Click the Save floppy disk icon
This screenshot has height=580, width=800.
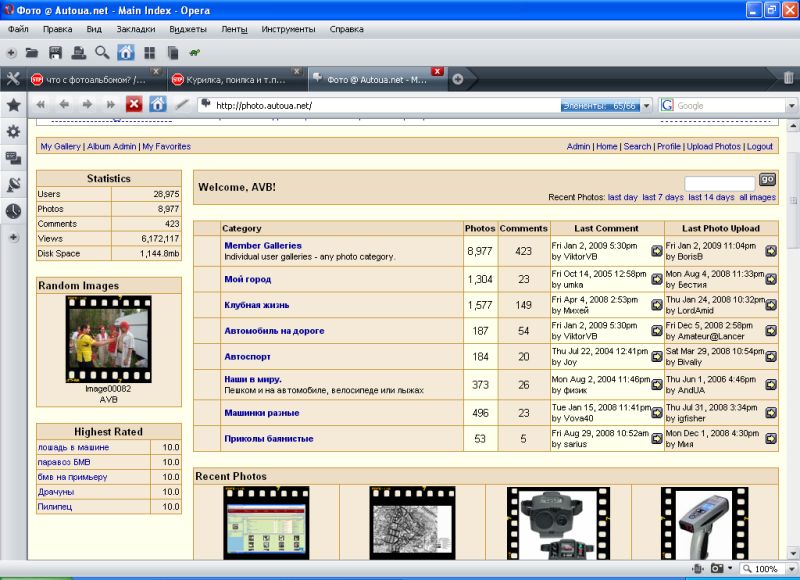click(55, 52)
